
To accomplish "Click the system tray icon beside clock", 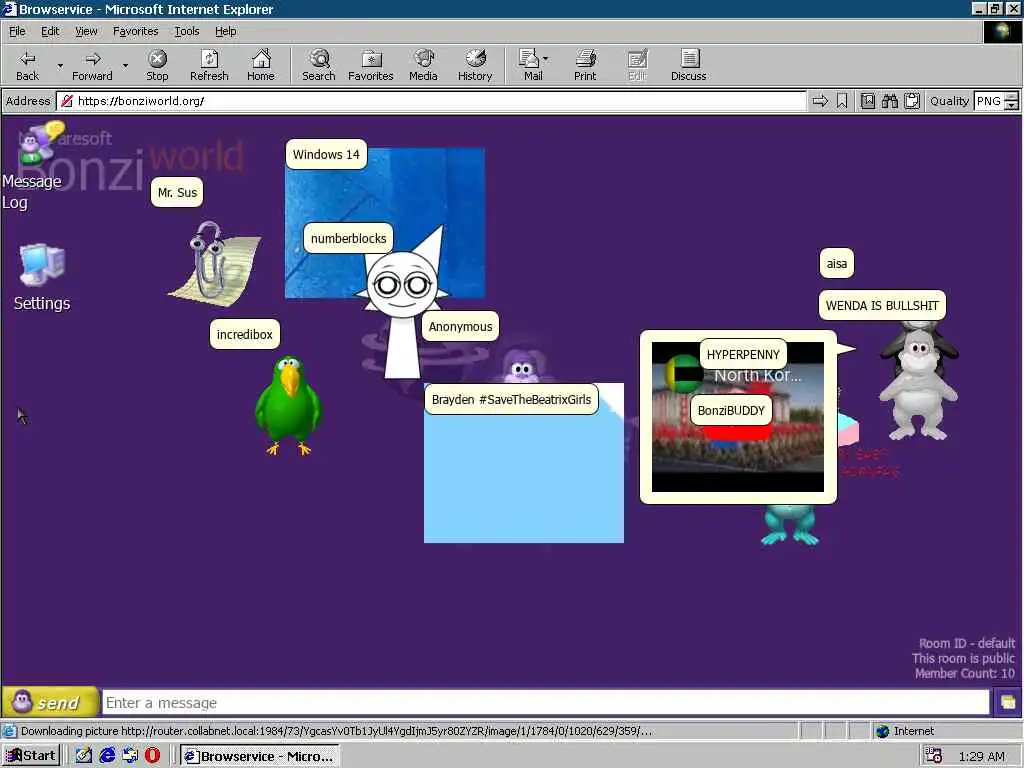I will coord(933,756).
